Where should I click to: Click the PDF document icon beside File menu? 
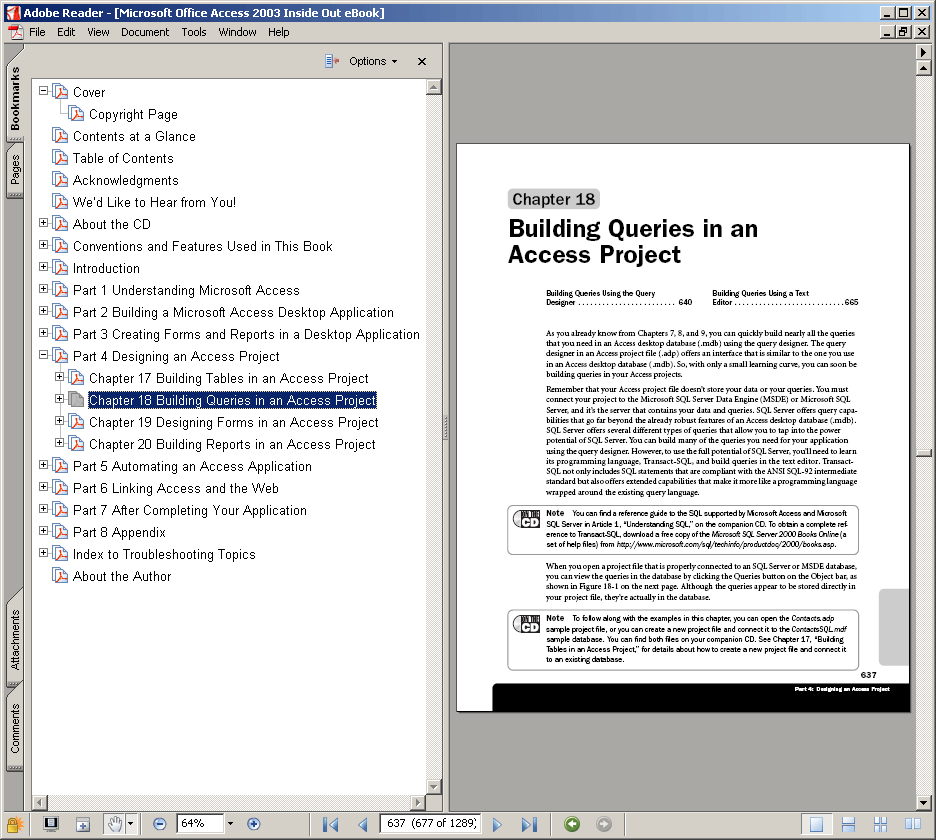[x=16, y=32]
